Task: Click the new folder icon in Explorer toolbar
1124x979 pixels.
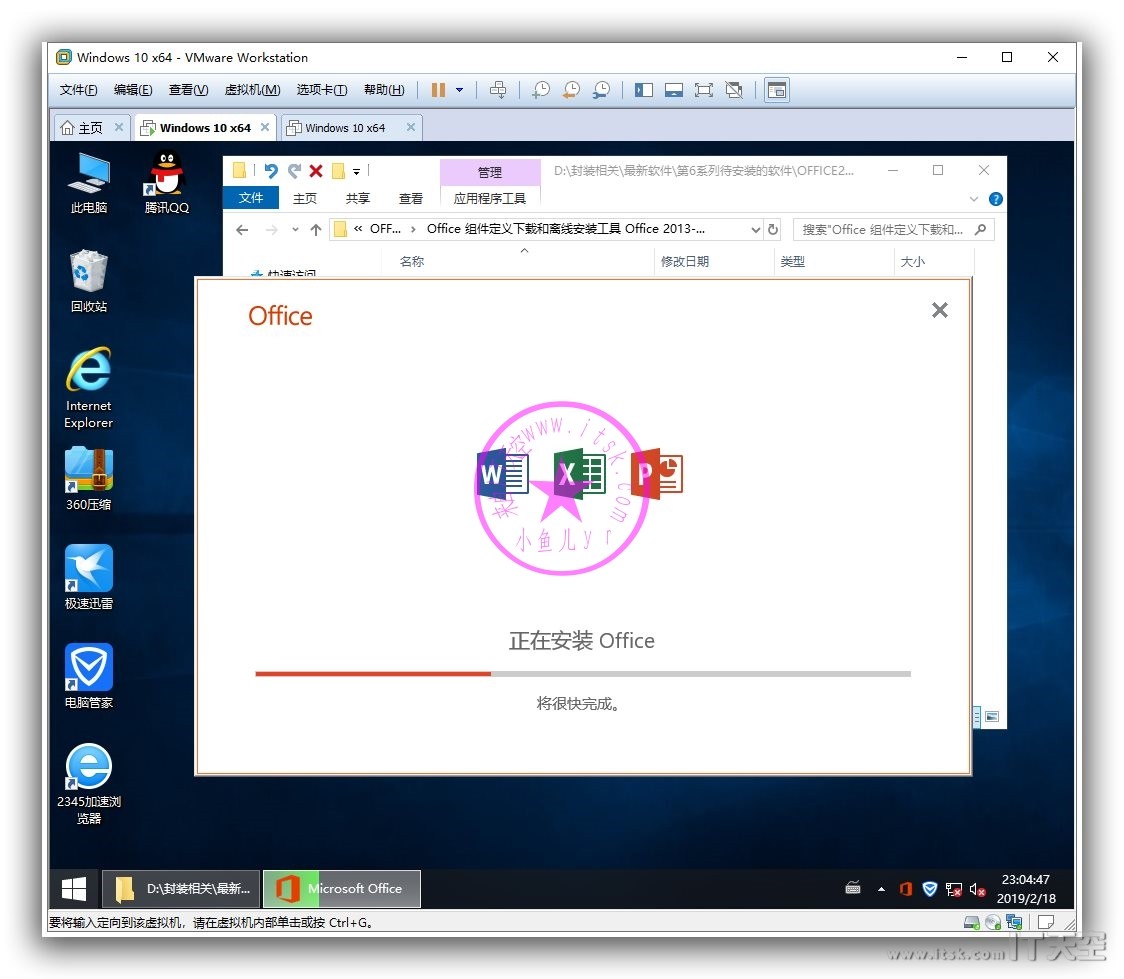Action: [338, 171]
